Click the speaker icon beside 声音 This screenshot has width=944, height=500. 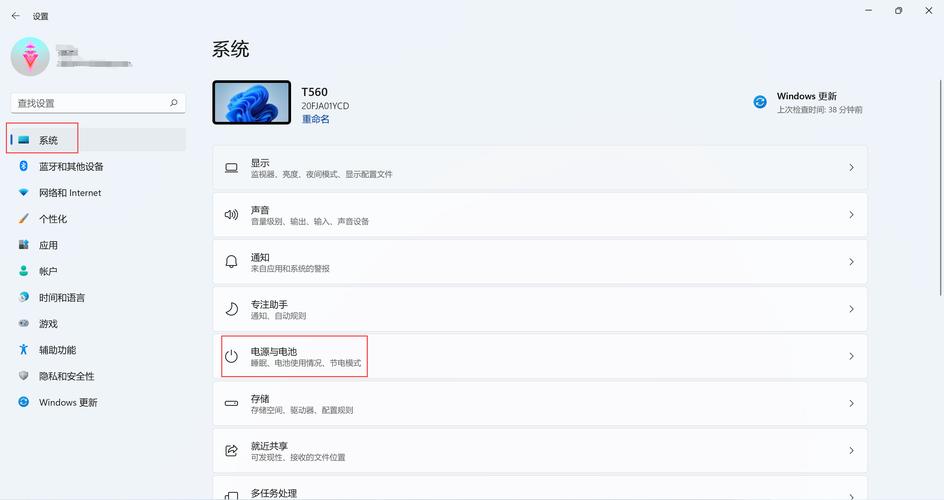point(231,215)
